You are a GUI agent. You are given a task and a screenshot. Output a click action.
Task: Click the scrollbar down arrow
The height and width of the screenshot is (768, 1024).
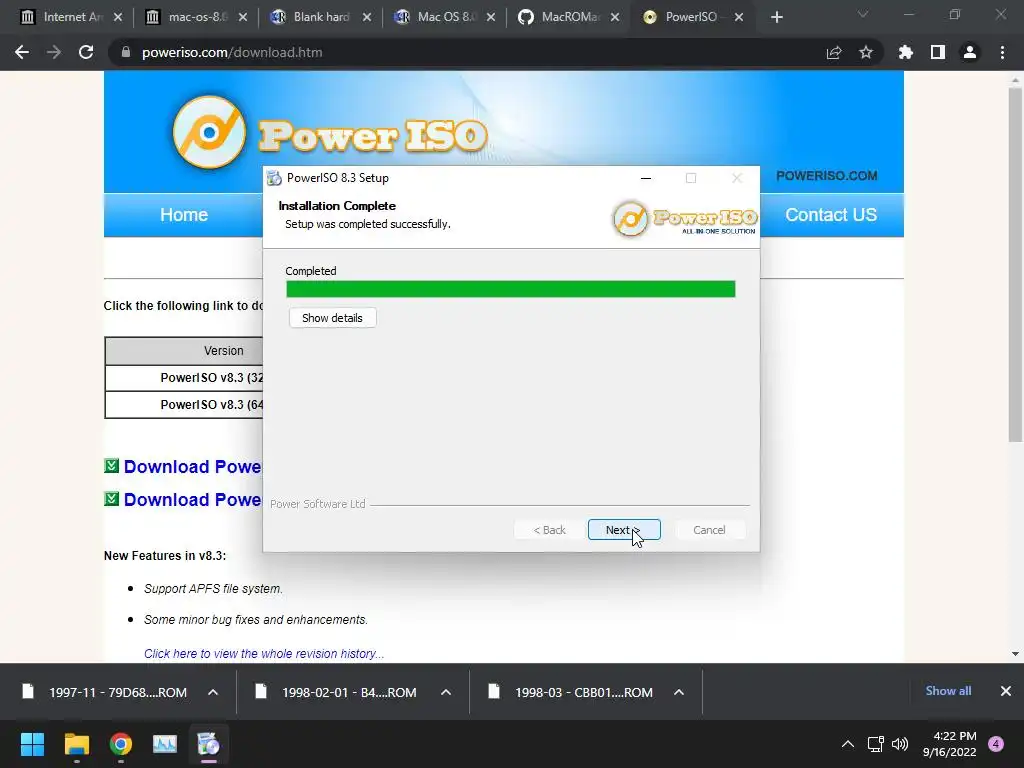pyautogui.click(x=1015, y=654)
